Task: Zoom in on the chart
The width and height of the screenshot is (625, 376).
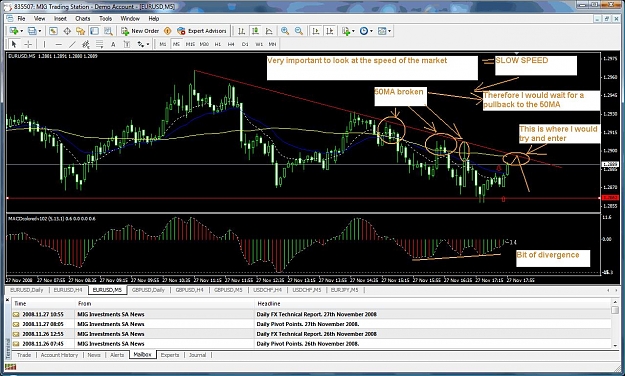Action: (x=285, y=31)
